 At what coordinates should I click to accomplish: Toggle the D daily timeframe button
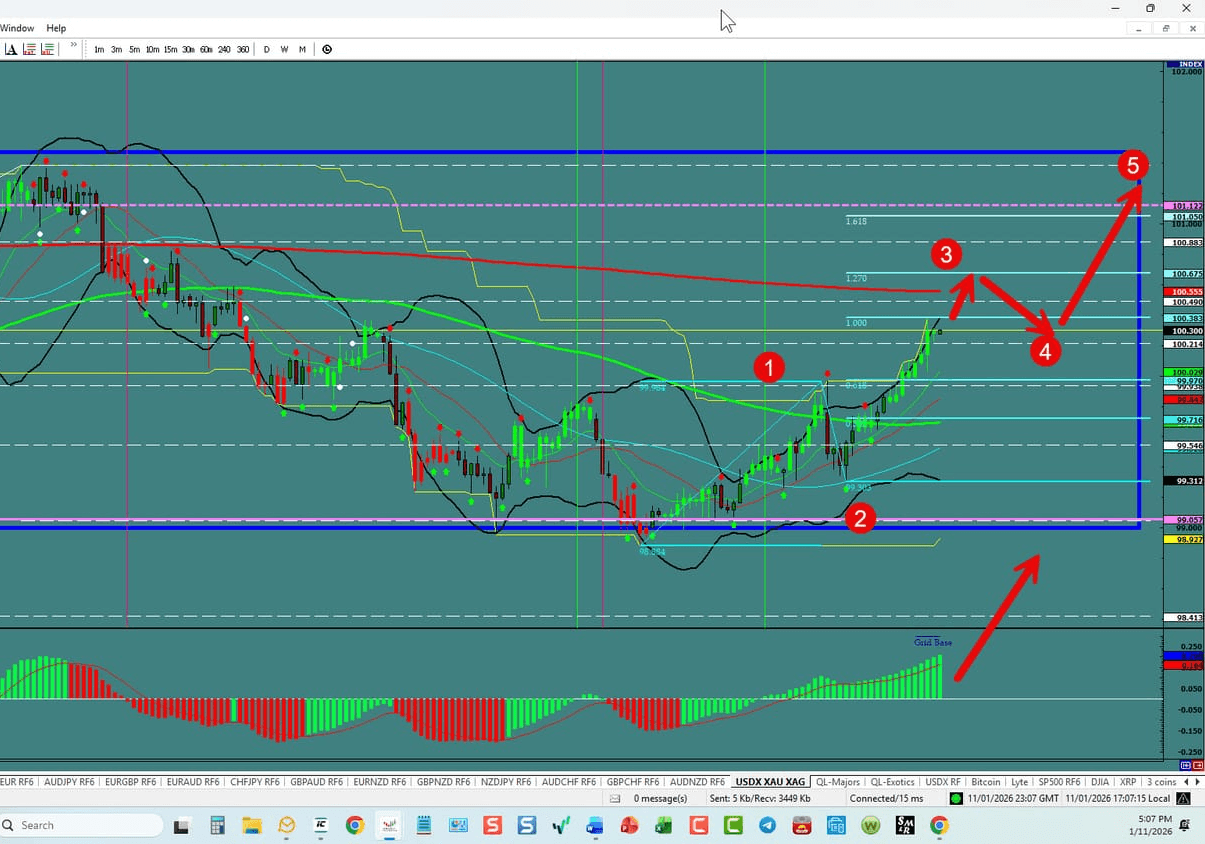(266, 49)
